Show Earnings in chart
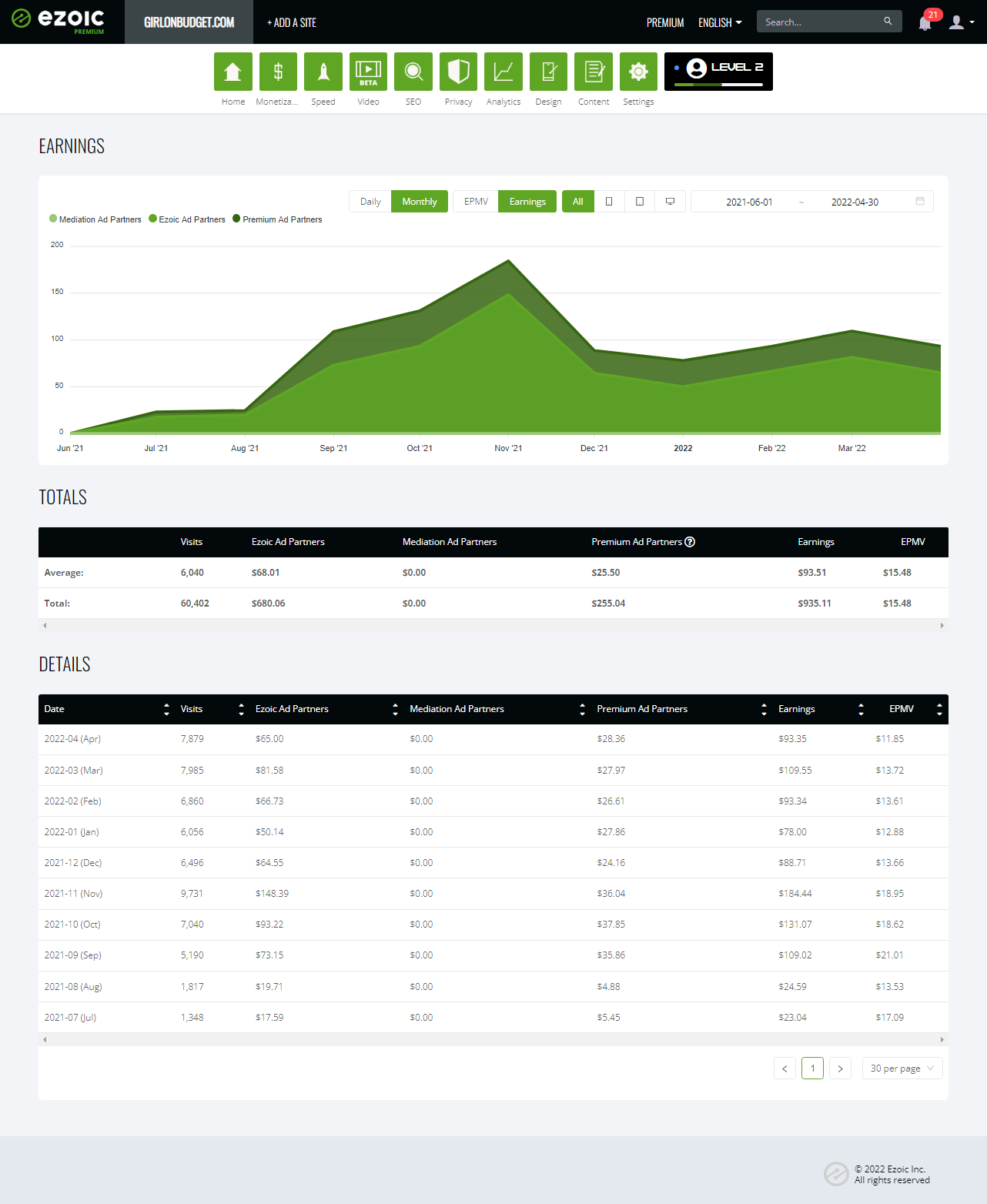 click(527, 202)
